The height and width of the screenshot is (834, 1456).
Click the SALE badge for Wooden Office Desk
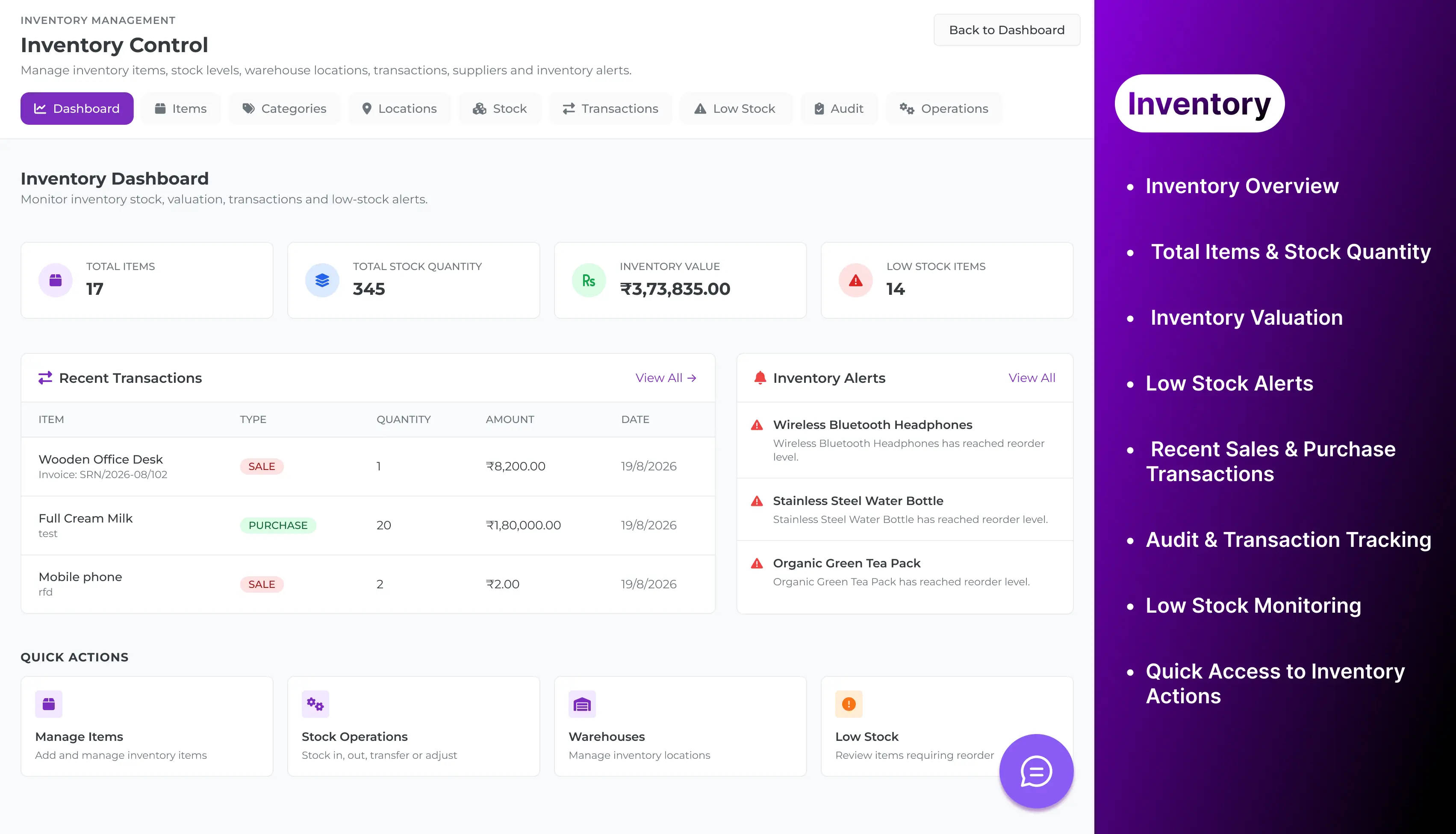pos(261,466)
